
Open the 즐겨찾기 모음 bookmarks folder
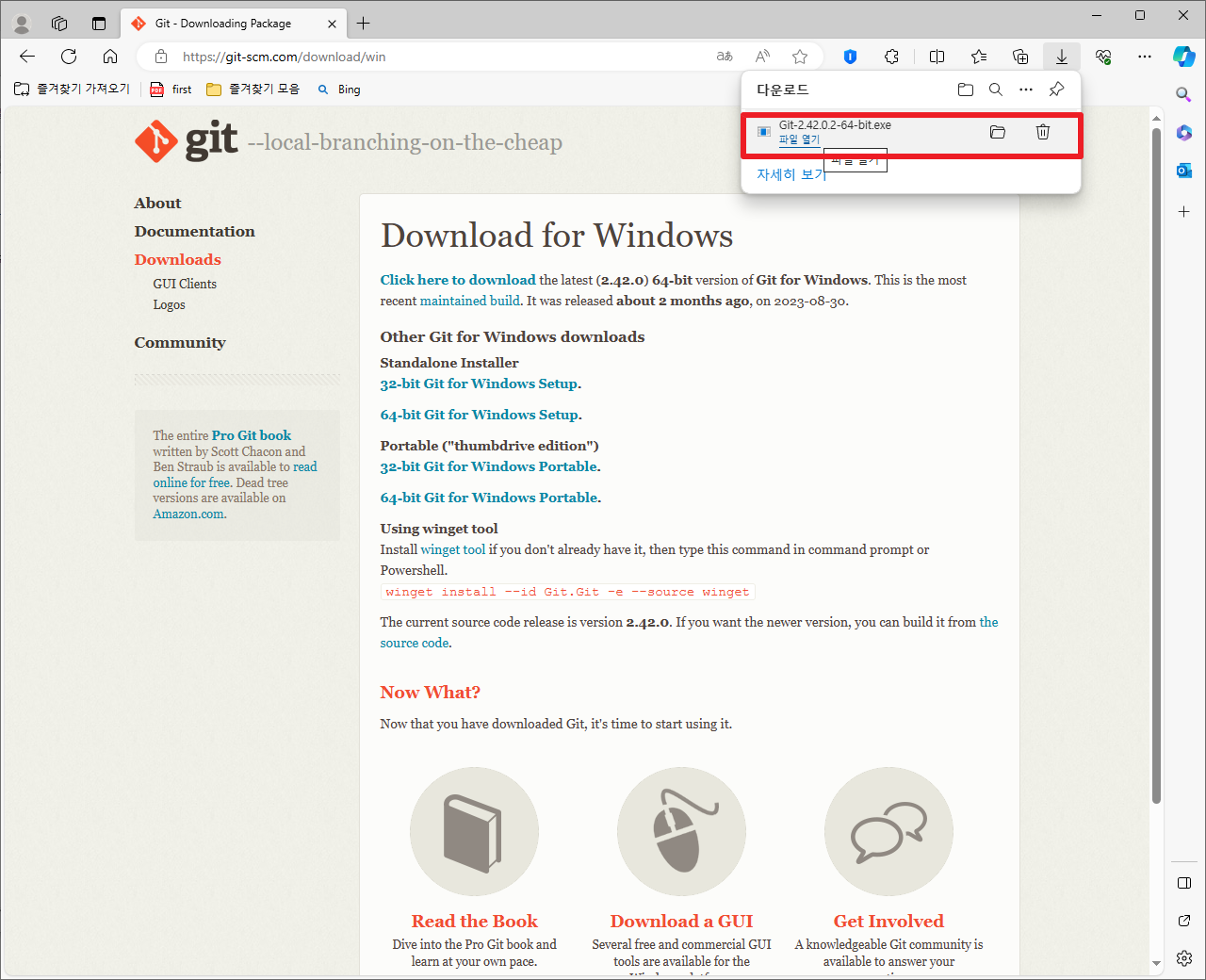pos(253,90)
